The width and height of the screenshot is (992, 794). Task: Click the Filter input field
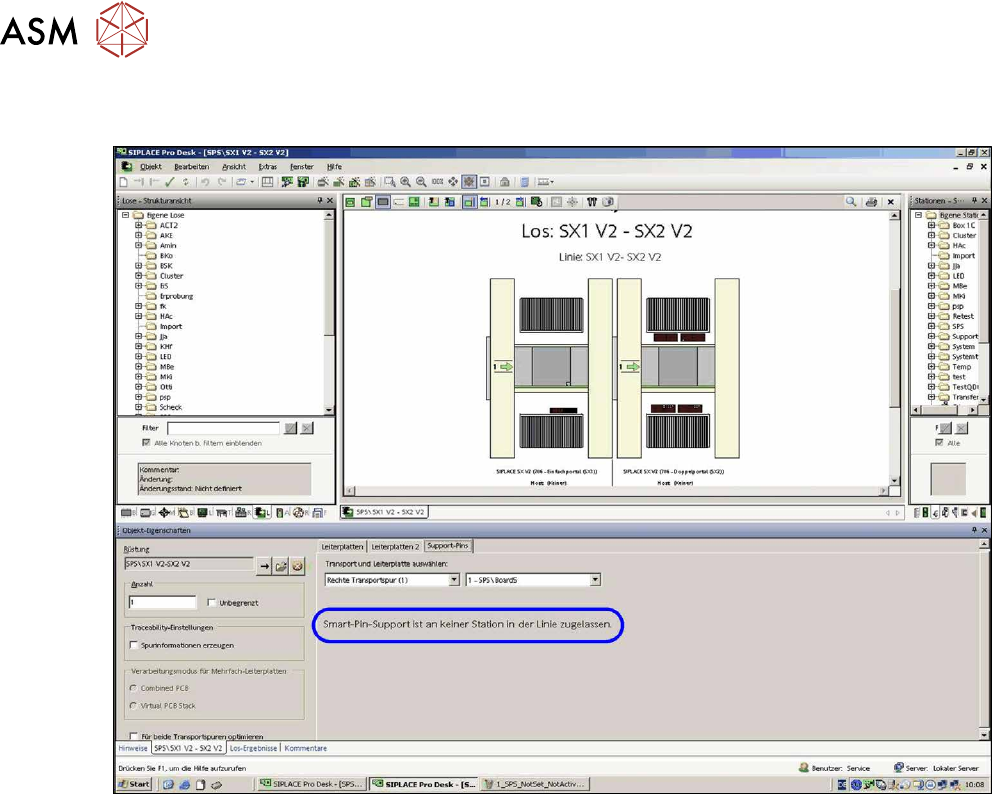tap(223, 428)
